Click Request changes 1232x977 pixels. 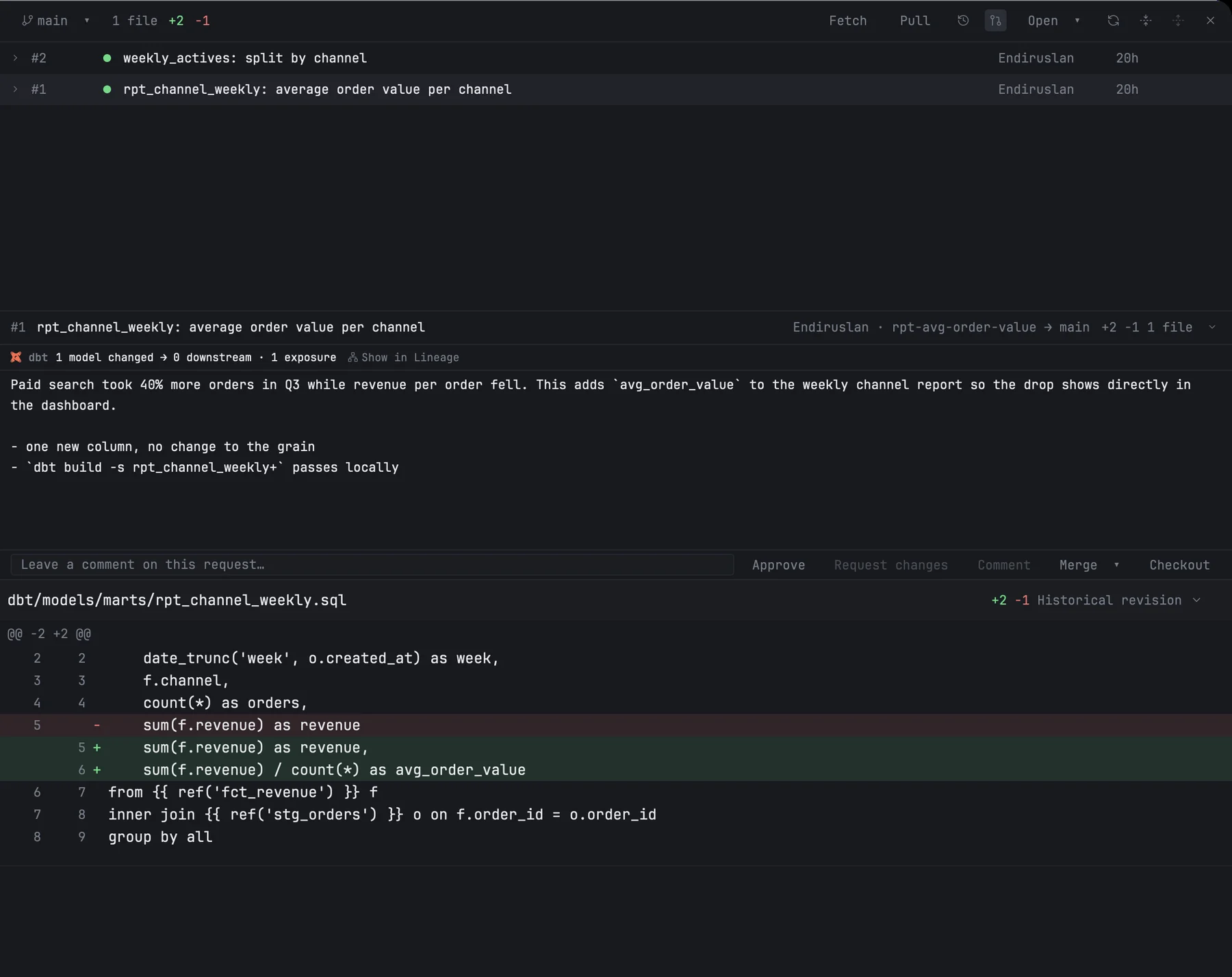pyautogui.click(x=890, y=565)
